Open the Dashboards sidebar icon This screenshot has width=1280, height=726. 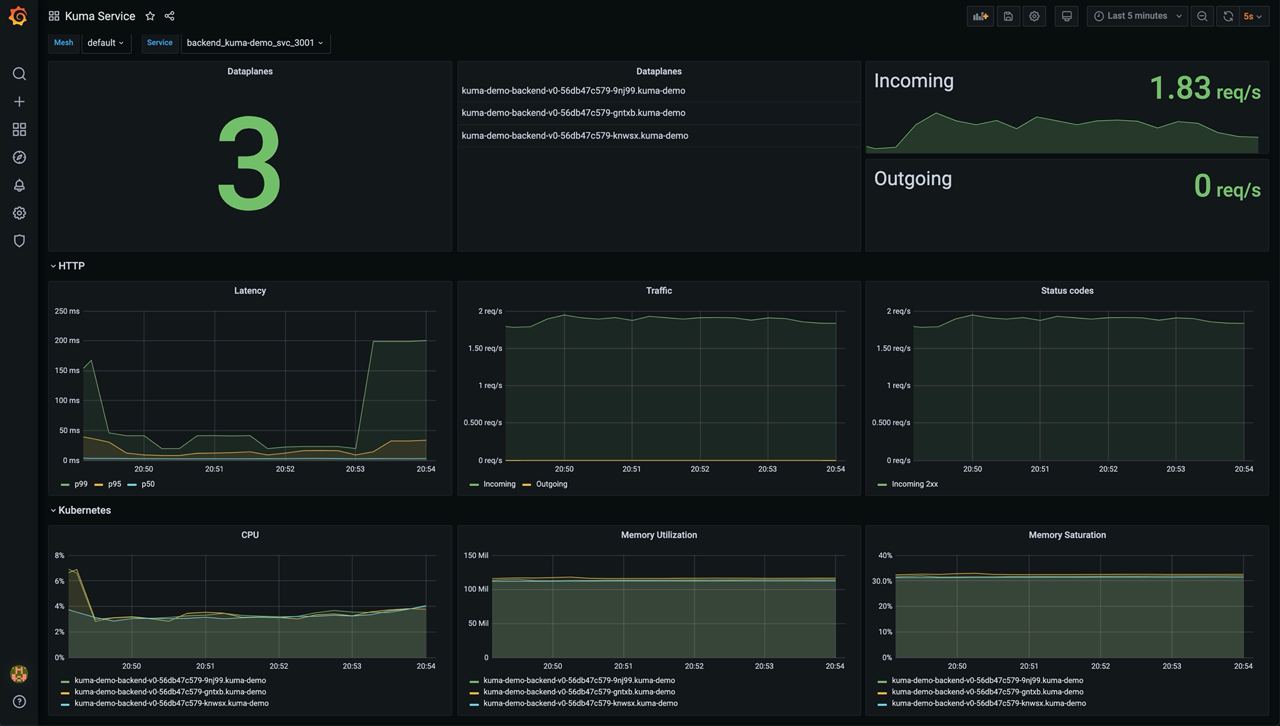coord(18,128)
